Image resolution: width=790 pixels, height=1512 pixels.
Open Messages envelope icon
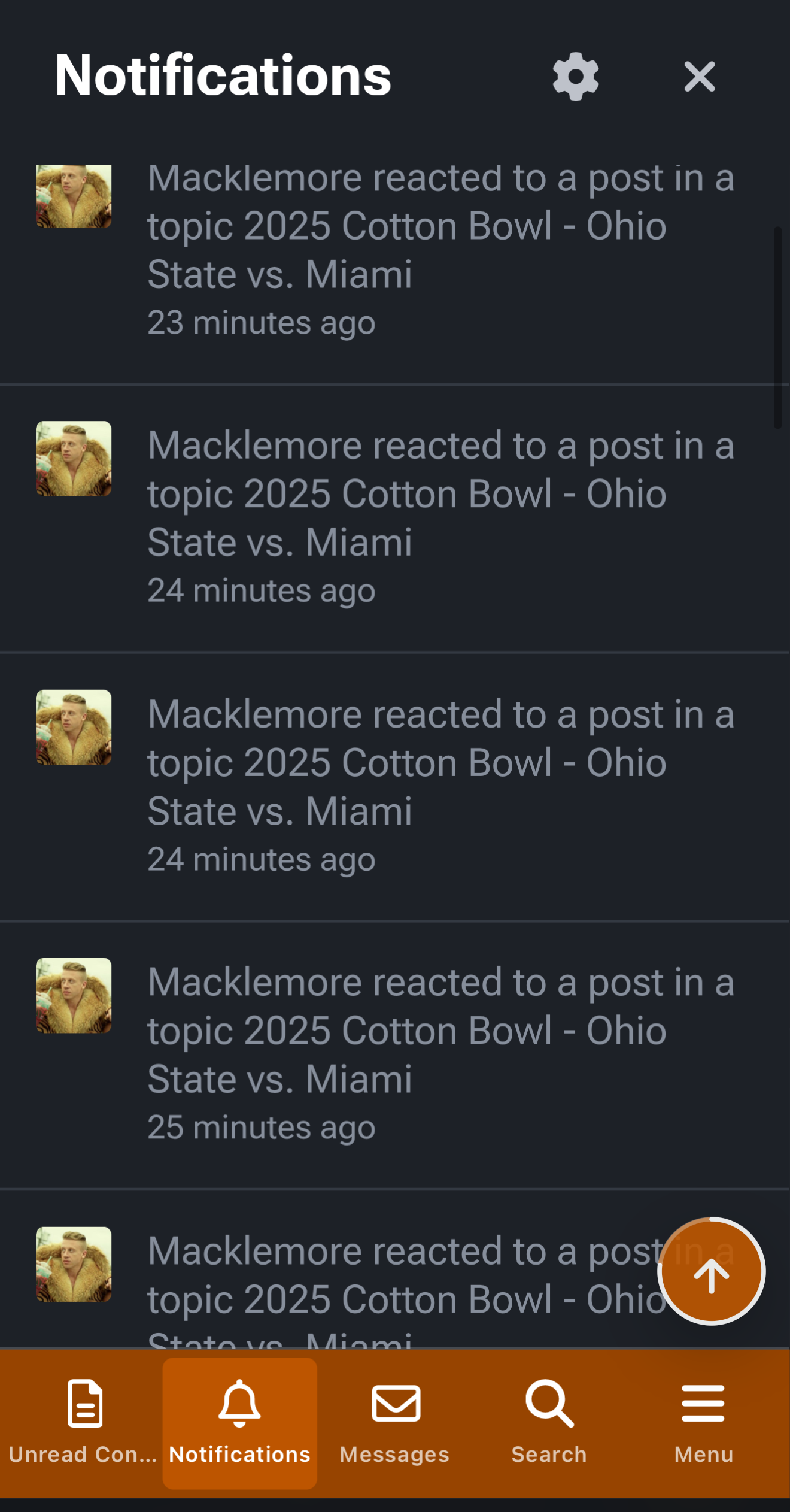[x=396, y=1403]
